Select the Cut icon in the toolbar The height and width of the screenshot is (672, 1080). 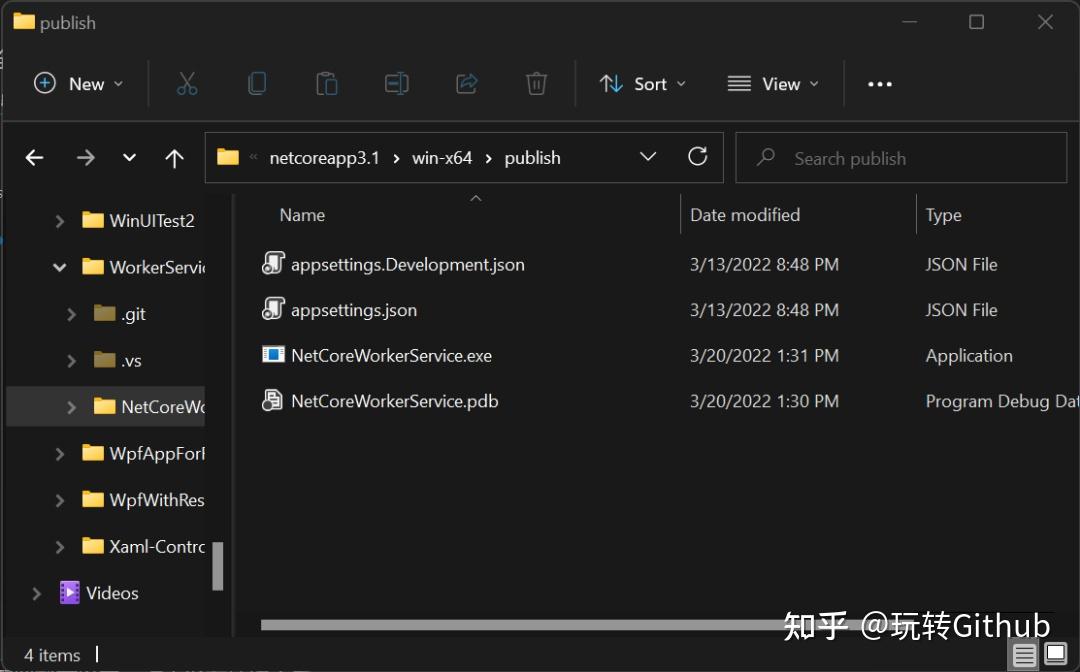click(x=187, y=84)
